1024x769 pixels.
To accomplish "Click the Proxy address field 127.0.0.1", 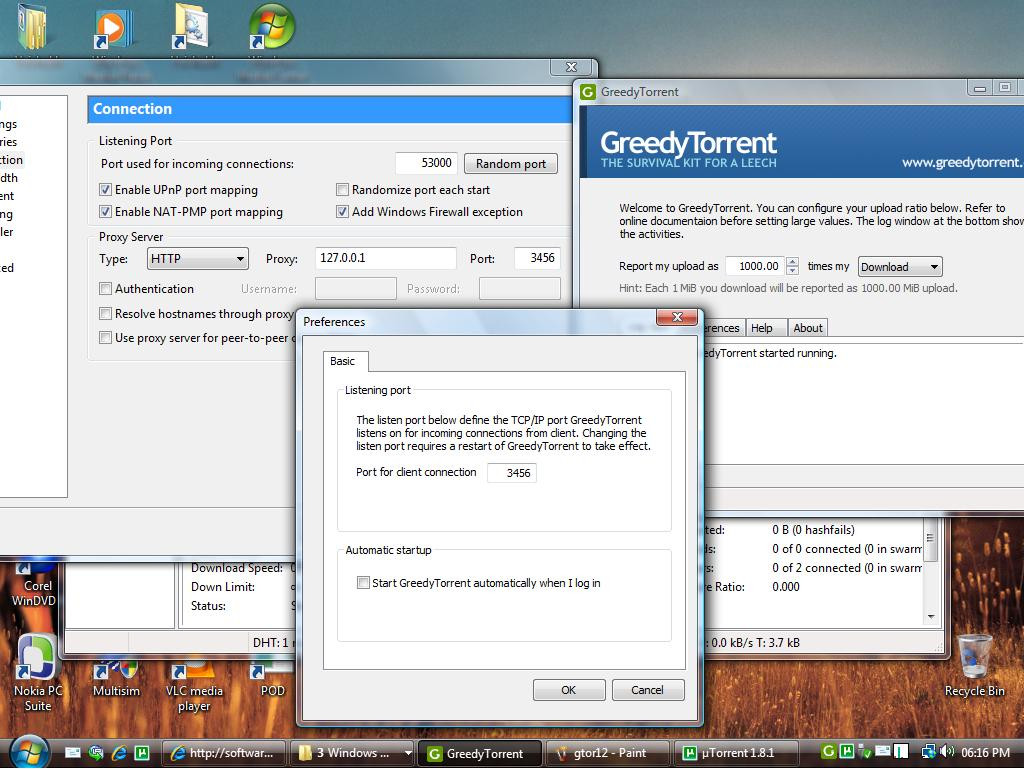I will point(385,258).
